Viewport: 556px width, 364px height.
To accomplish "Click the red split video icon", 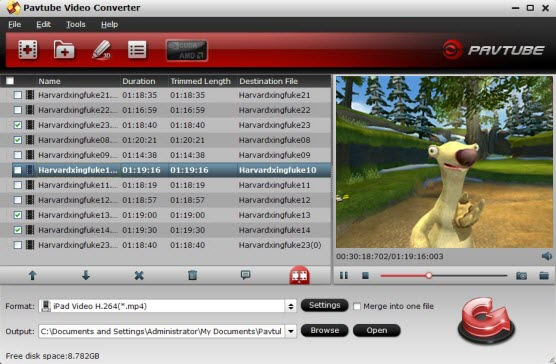I will [299, 275].
